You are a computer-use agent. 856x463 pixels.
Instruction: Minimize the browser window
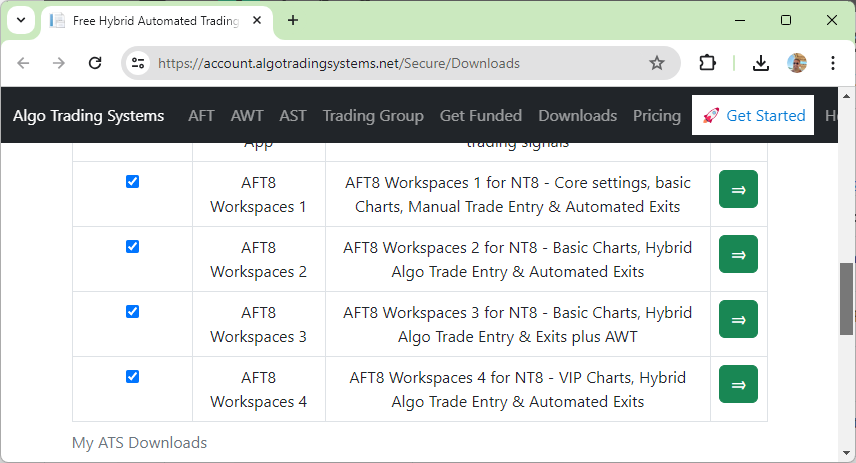[740, 20]
